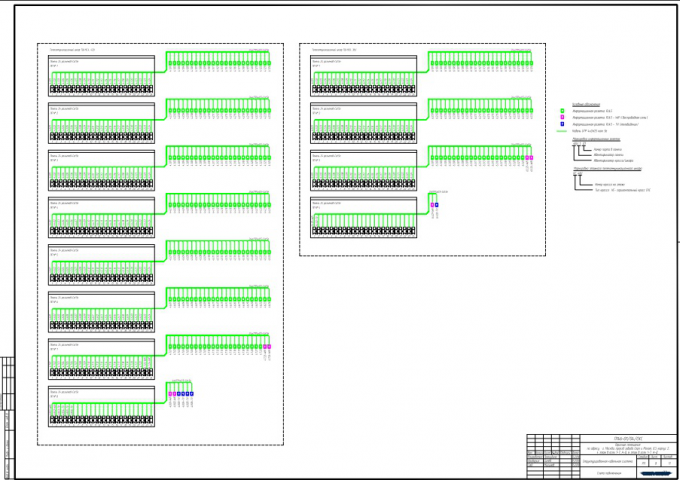This screenshot has height=480, width=680.
Task: Click the drawing code cell atop the title block
Action: [x=628, y=439]
